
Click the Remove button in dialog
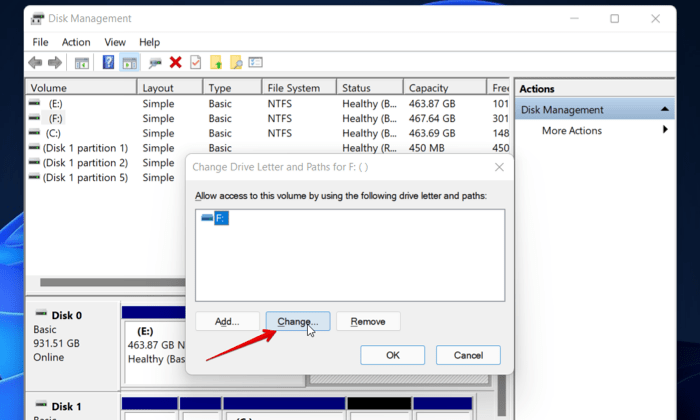[368, 321]
